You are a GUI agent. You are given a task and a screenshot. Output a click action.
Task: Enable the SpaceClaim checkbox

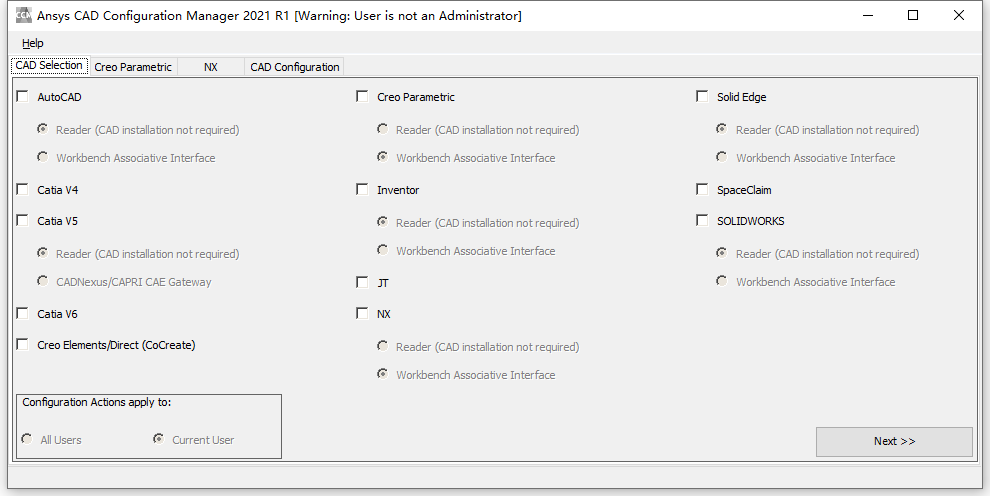click(x=702, y=190)
